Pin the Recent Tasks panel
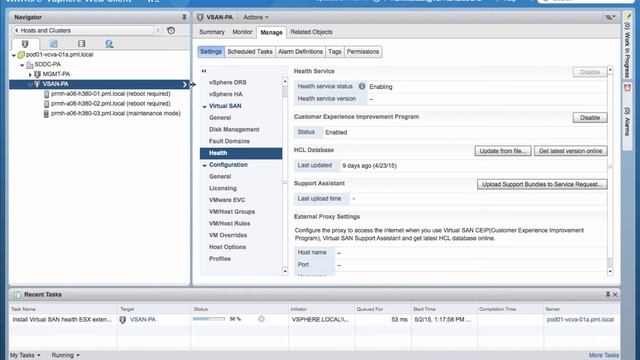 click(x=608, y=294)
